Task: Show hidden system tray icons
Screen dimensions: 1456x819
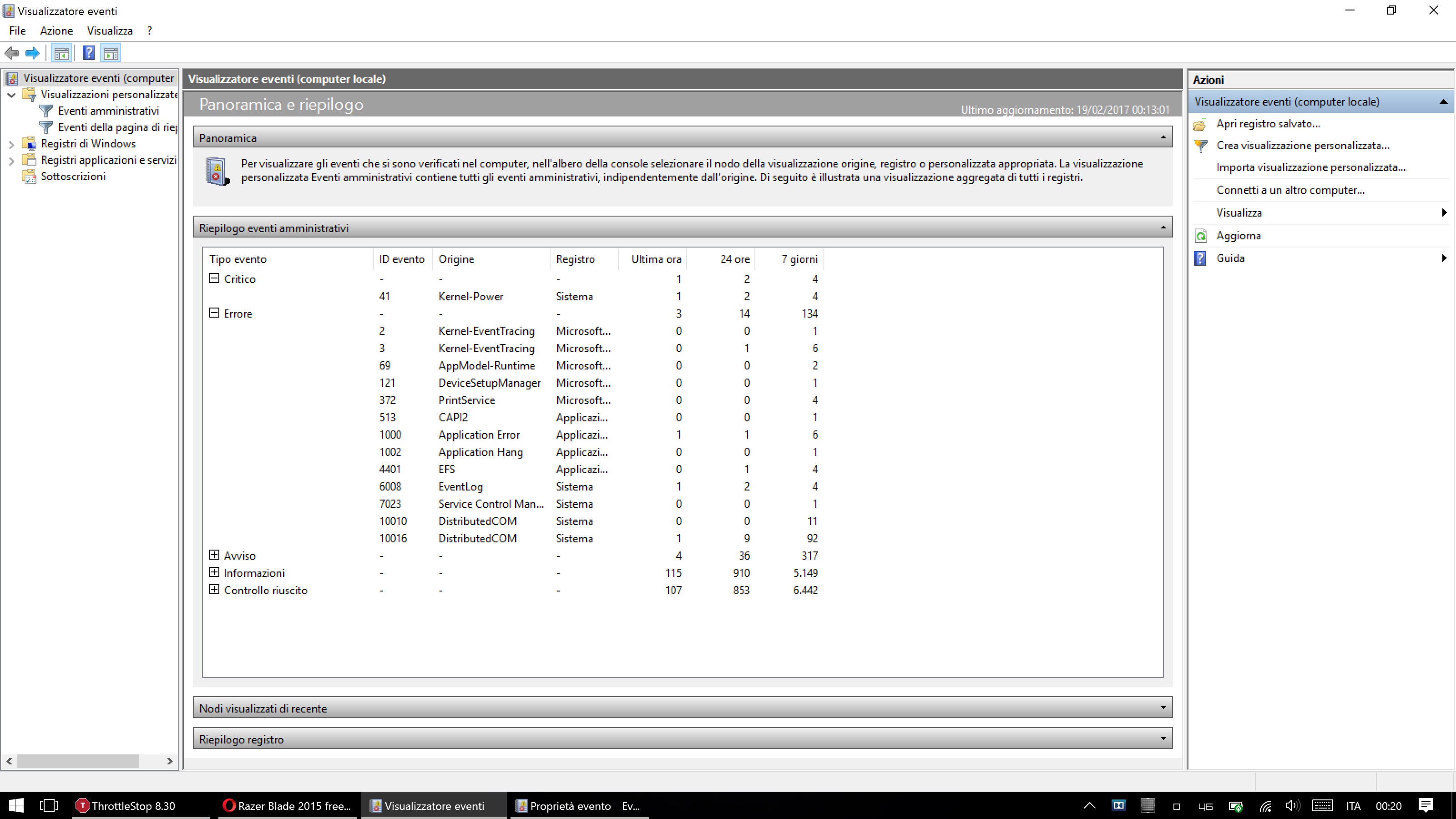Action: [x=1090, y=805]
